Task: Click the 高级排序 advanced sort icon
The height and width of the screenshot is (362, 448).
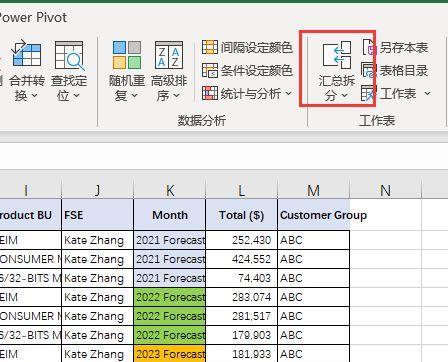Action: click(x=169, y=55)
